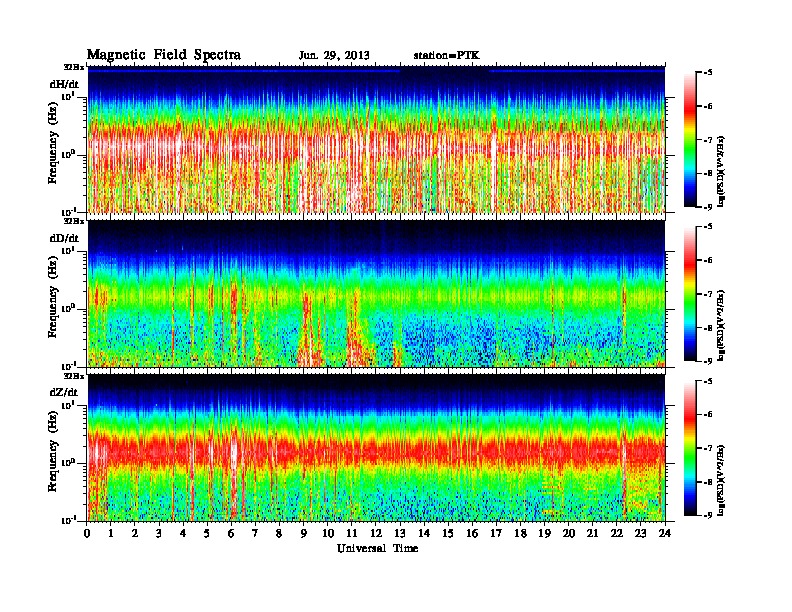Click the "Universal Time" axis title

[x=377, y=548]
